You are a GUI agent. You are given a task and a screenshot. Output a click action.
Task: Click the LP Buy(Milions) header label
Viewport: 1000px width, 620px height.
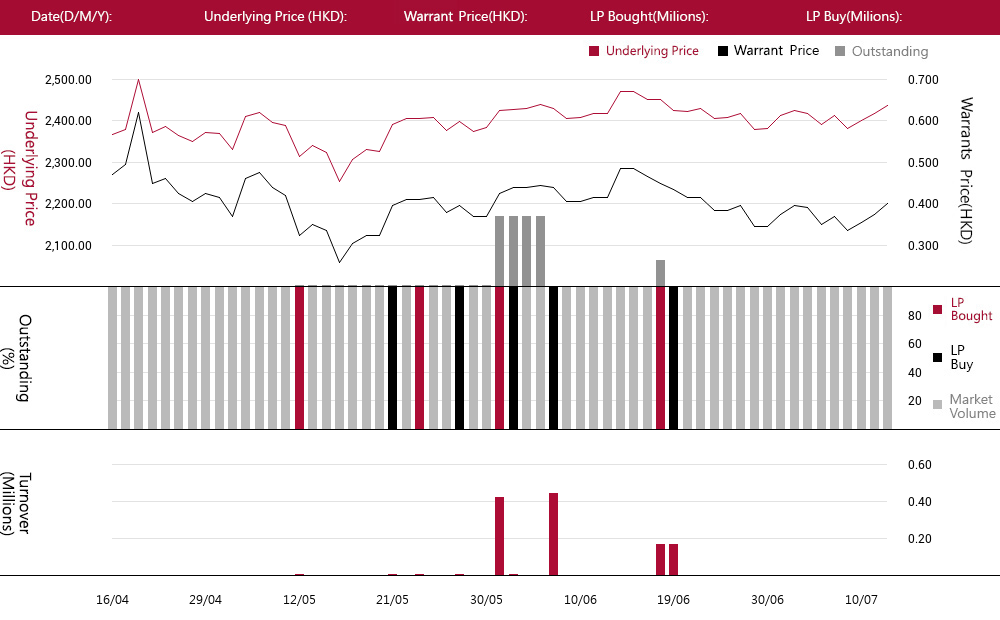854,17
